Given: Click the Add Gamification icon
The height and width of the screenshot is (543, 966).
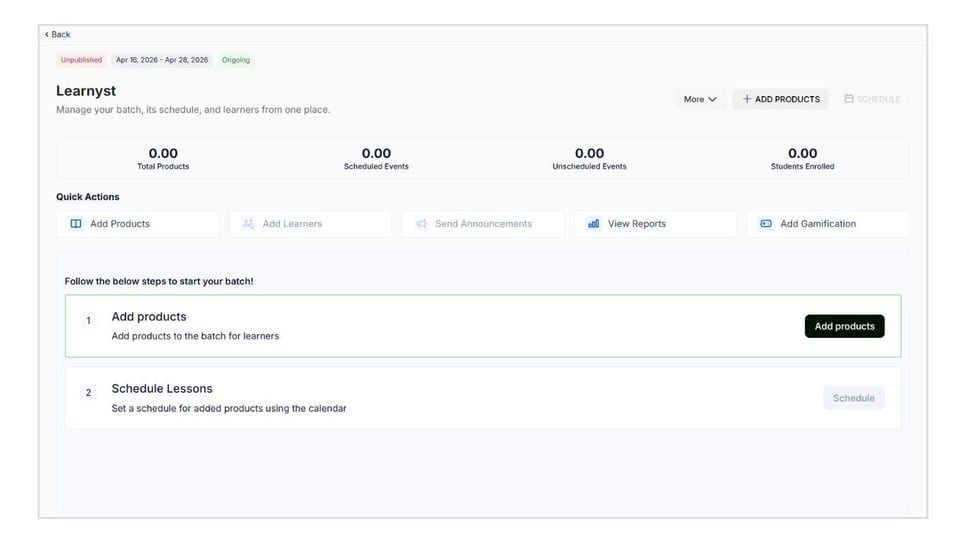Looking at the screenshot, I should [x=766, y=224].
